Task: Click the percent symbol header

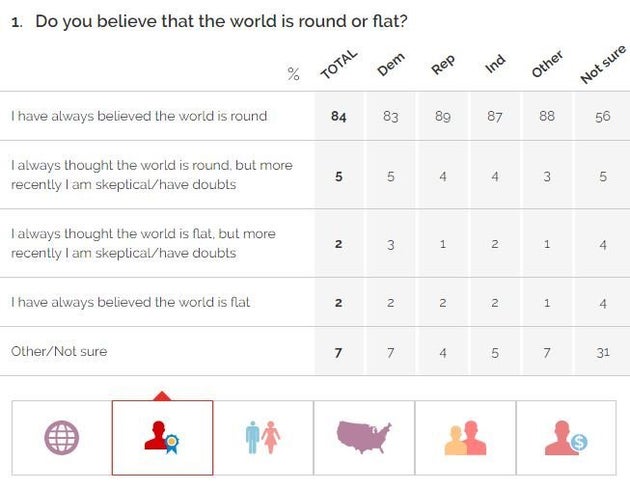Action: click(293, 73)
